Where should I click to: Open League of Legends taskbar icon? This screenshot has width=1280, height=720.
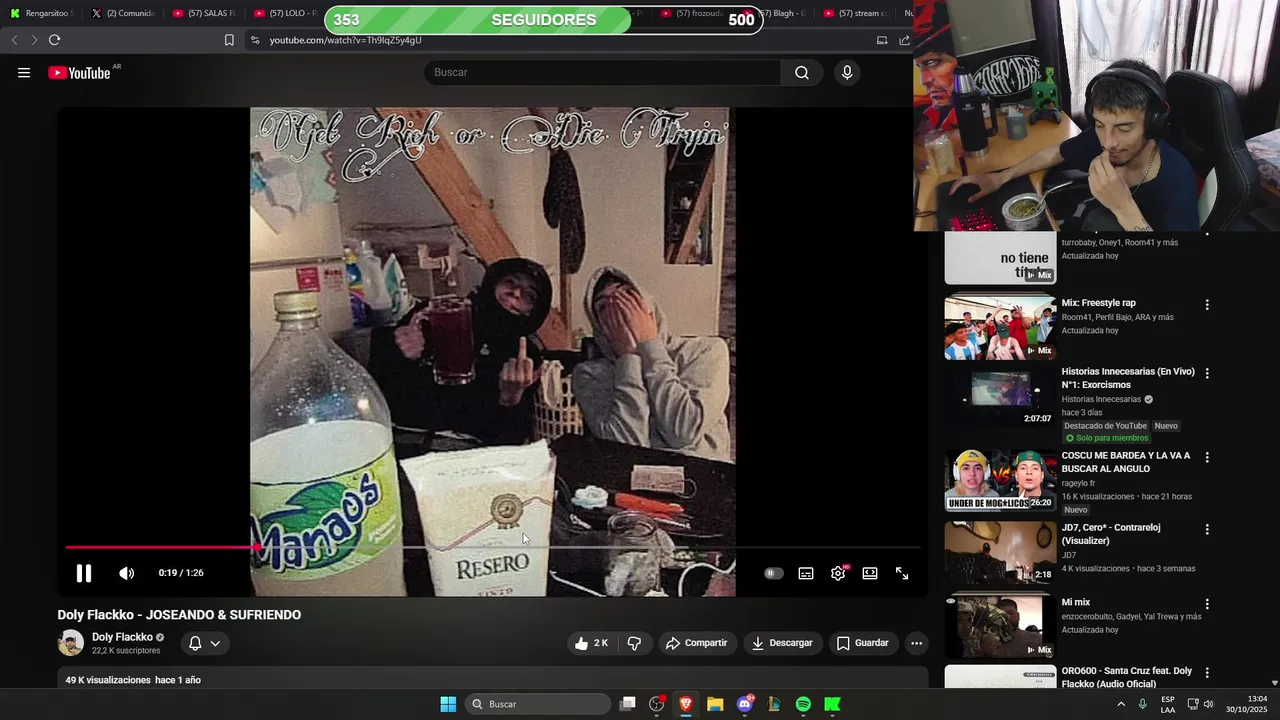click(x=774, y=704)
